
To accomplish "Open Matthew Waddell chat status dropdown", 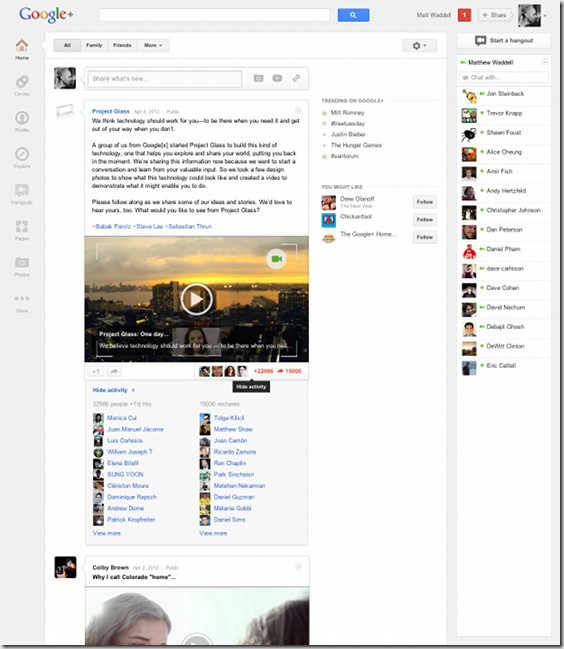I will click(x=545, y=62).
